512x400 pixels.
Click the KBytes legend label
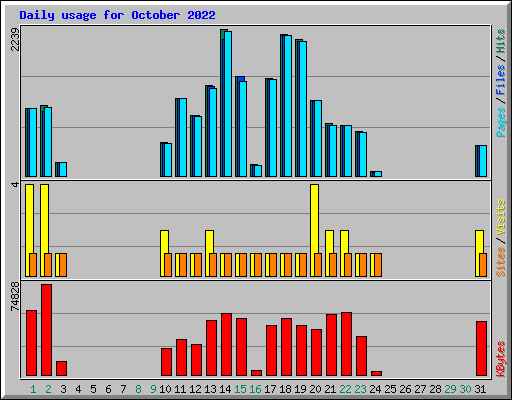coord(501,359)
